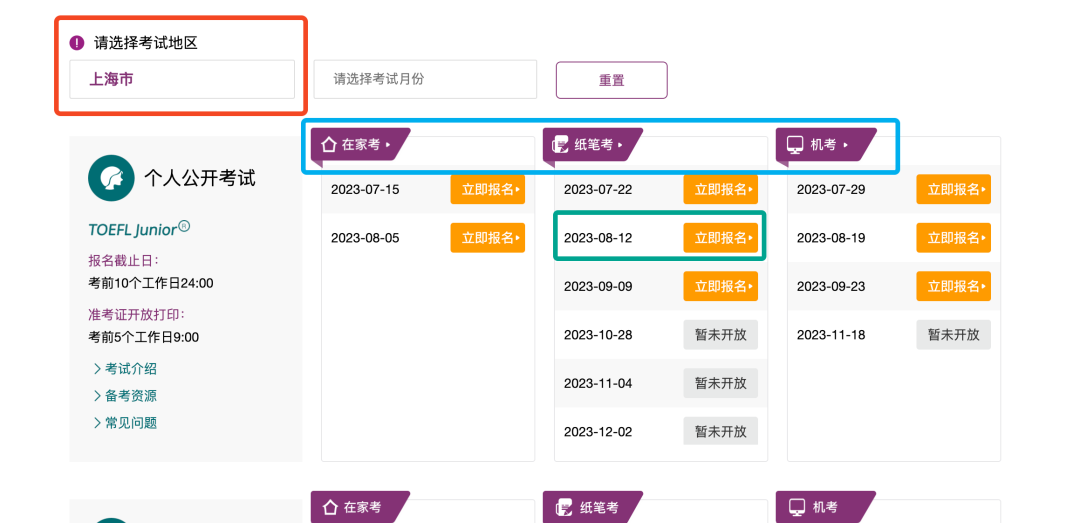Click the paper icon on lower 纸笔考 tab
1080x523 pixels.
point(562,508)
